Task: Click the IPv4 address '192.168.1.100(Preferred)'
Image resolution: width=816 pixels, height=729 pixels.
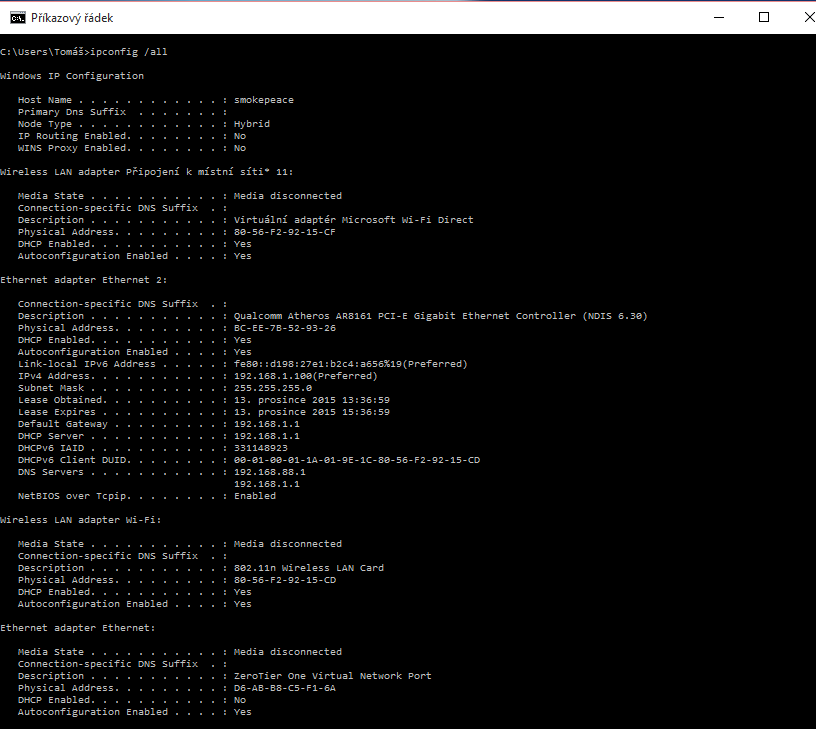Action: [x=305, y=376]
